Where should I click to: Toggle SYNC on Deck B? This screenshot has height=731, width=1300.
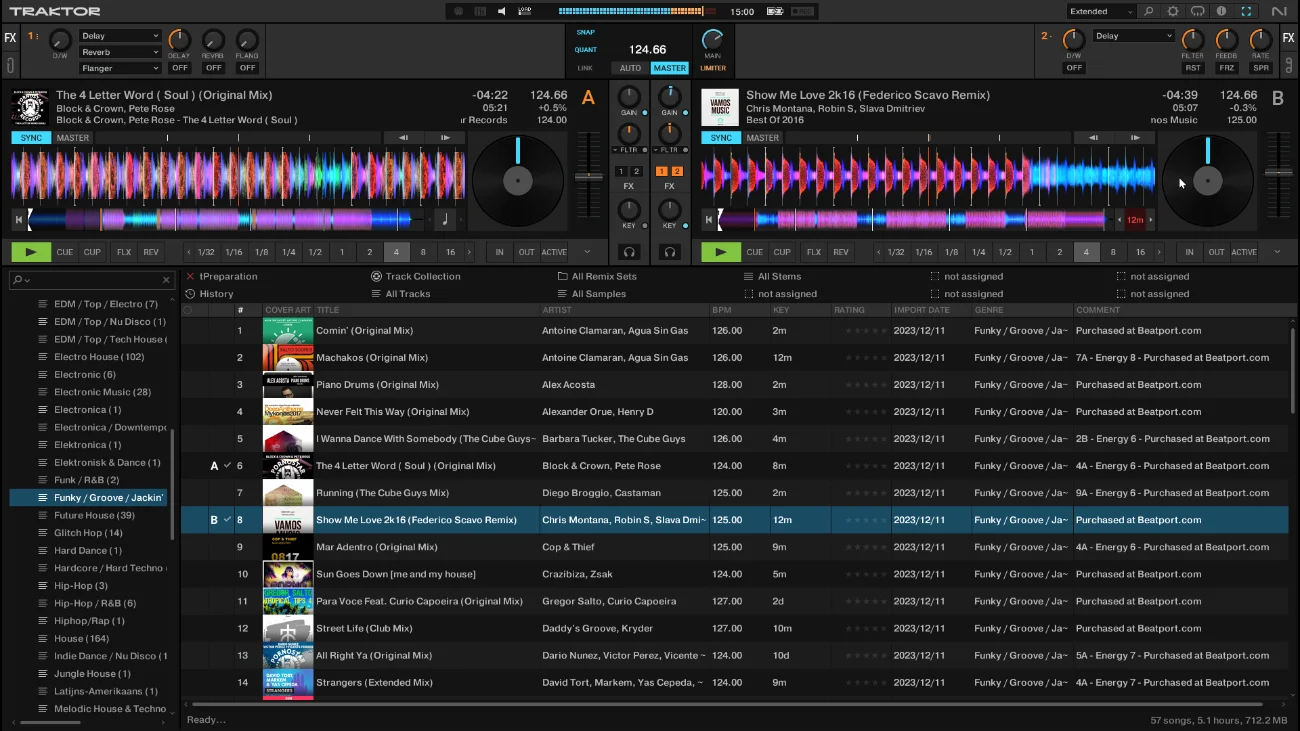tap(721, 138)
